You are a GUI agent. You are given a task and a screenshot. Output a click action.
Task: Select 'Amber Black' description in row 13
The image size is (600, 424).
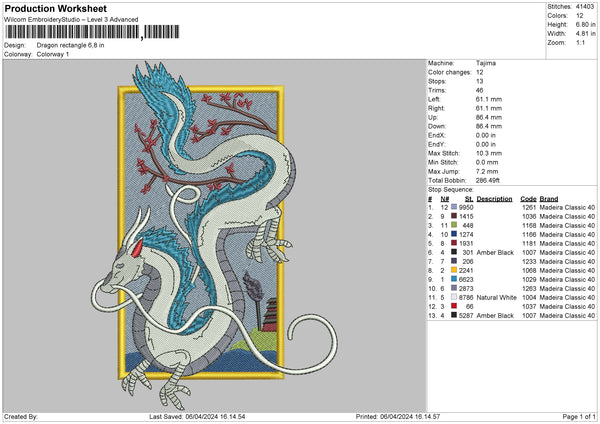click(x=495, y=315)
